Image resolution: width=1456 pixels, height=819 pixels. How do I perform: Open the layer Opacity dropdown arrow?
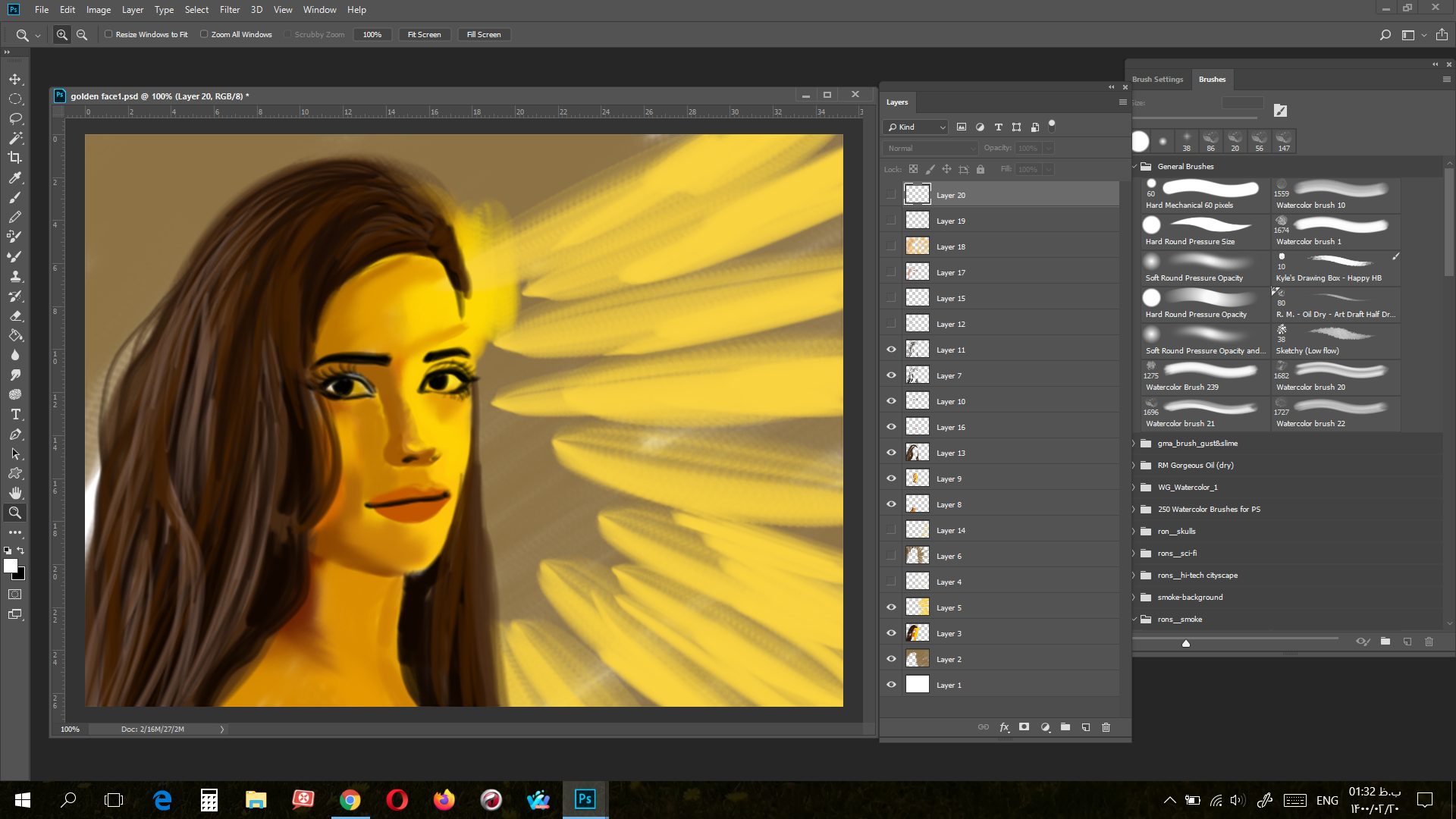click(x=1048, y=148)
